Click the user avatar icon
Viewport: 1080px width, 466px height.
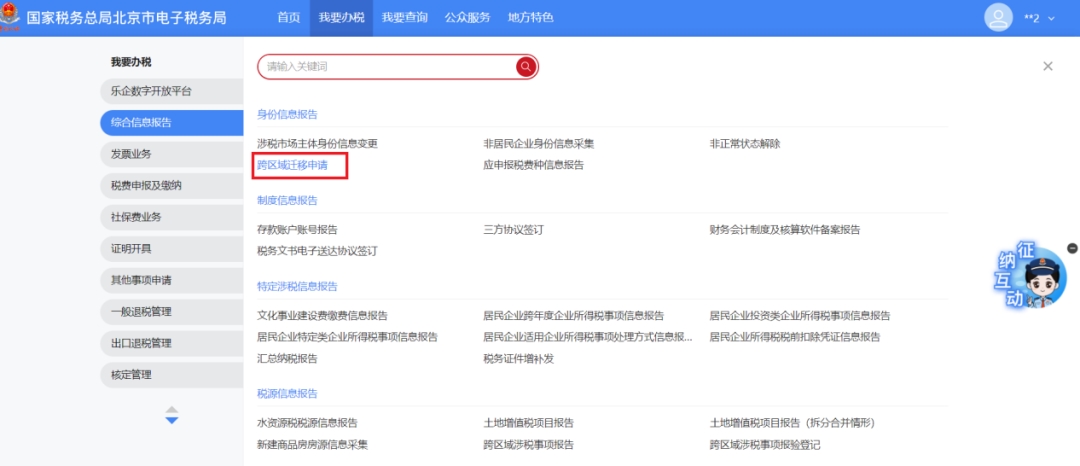click(x=998, y=18)
